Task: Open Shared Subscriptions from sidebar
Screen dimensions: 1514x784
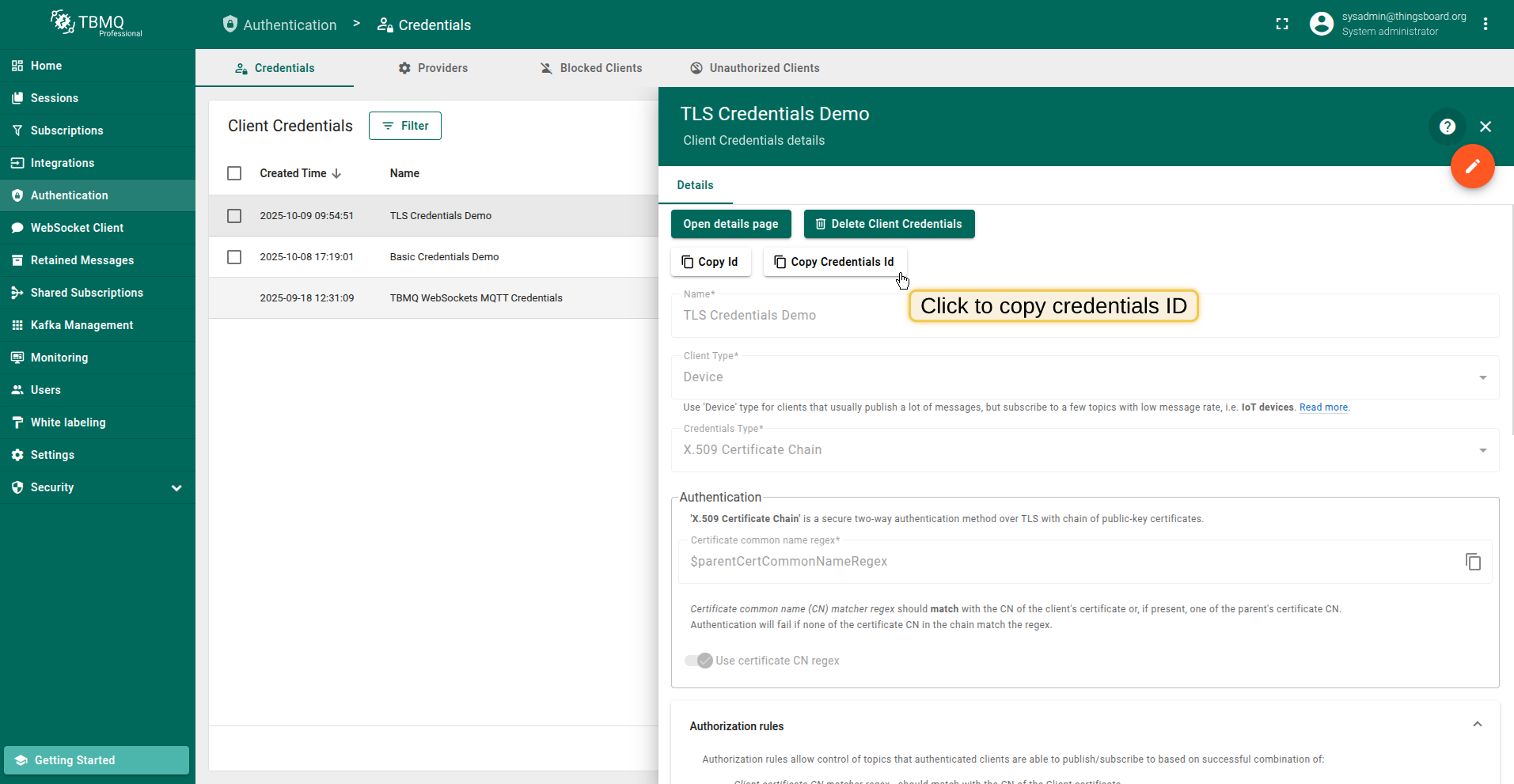Action: coord(86,293)
